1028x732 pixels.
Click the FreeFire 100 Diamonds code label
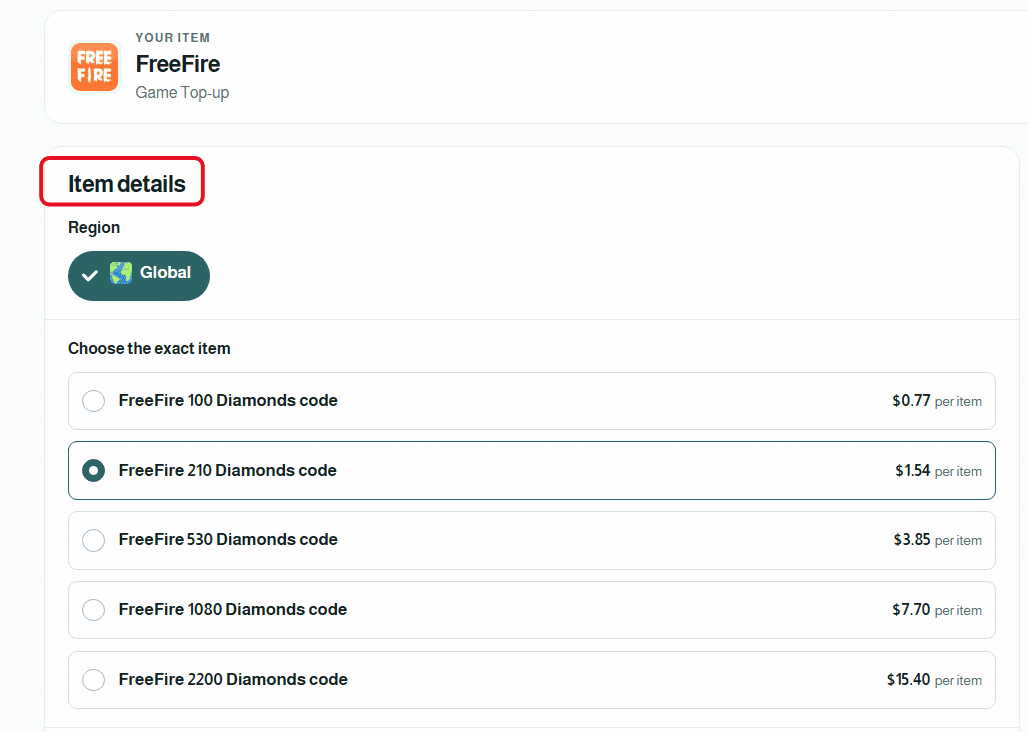point(228,400)
